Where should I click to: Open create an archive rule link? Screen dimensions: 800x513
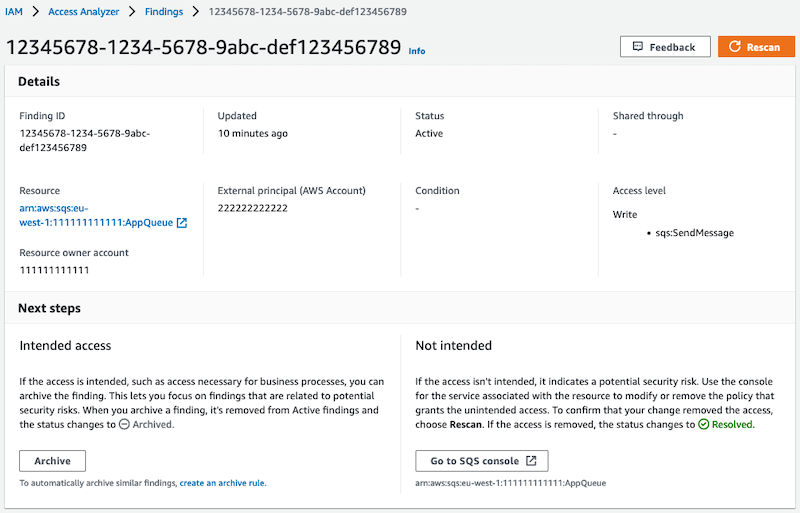click(x=222, y=483)
